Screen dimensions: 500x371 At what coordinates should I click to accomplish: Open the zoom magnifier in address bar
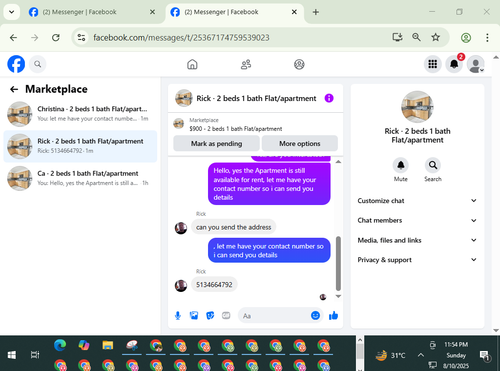point(416,37)
